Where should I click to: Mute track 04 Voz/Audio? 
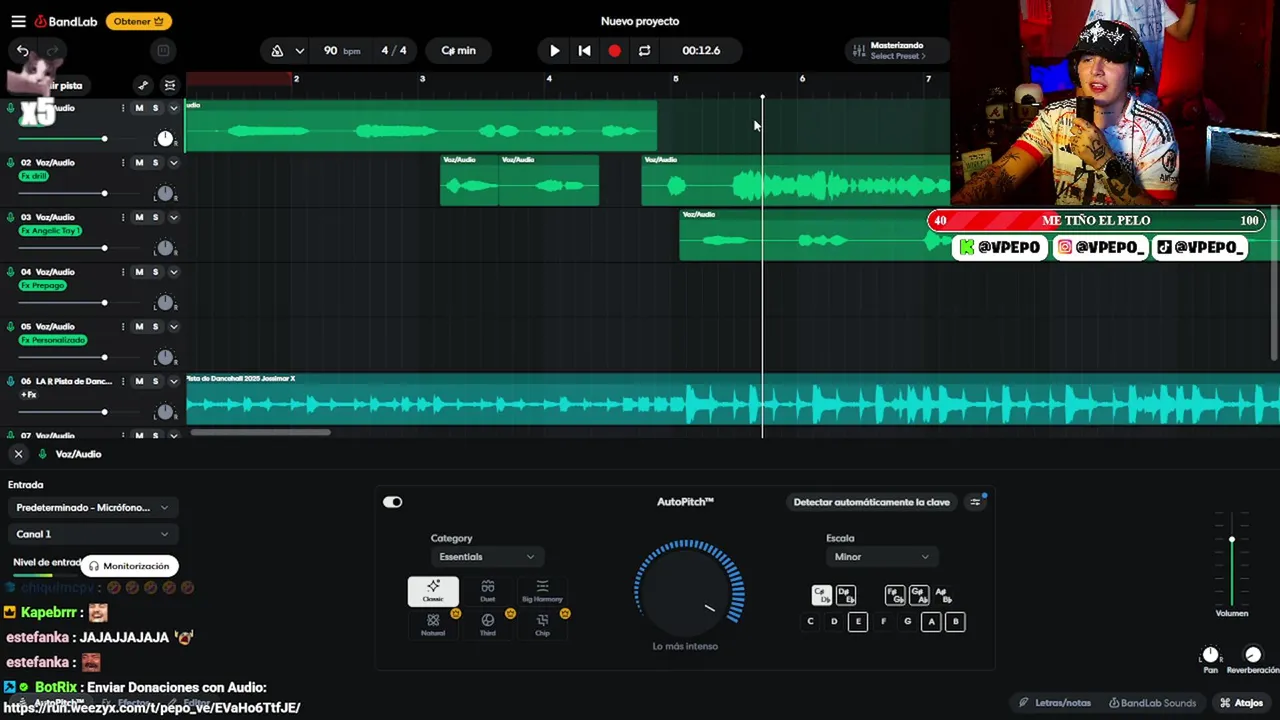click(139, 271)
